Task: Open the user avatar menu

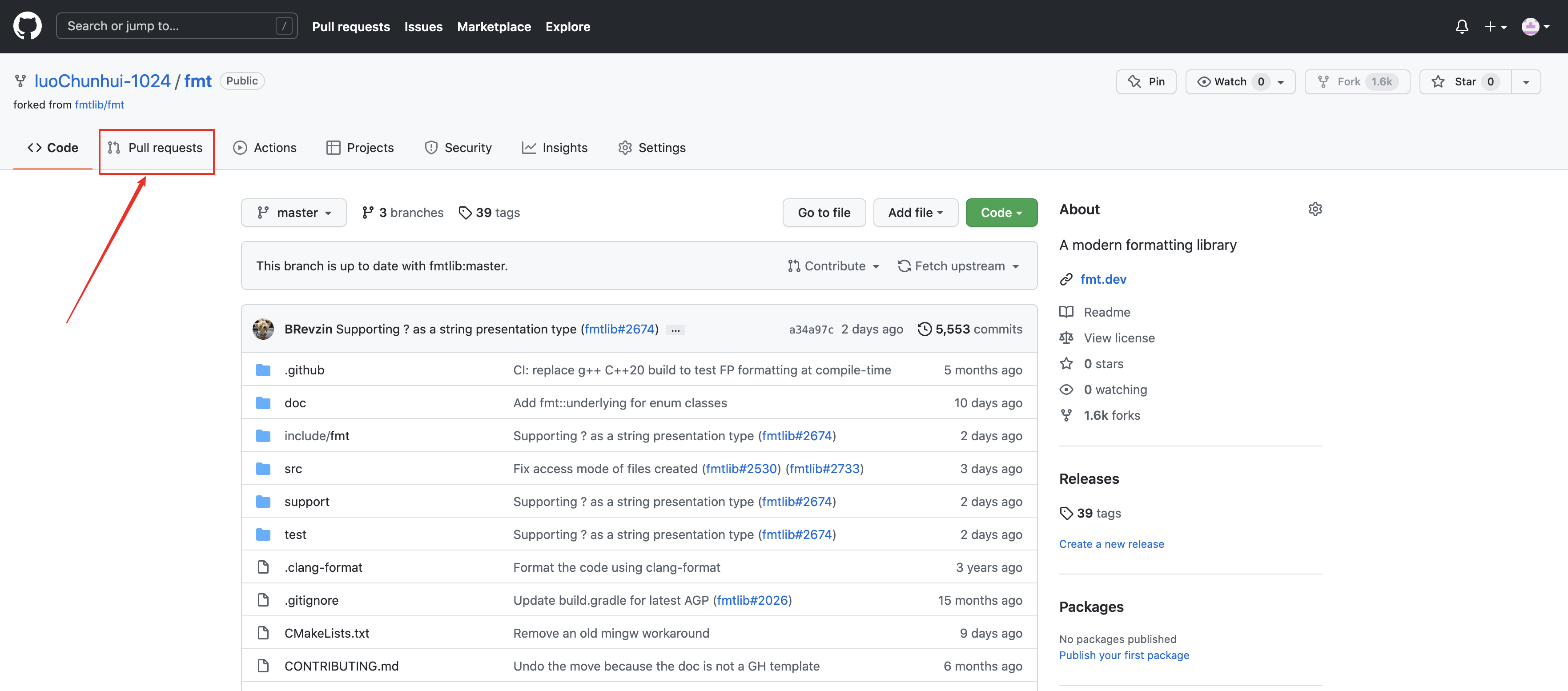Action: coord(1535,27)
